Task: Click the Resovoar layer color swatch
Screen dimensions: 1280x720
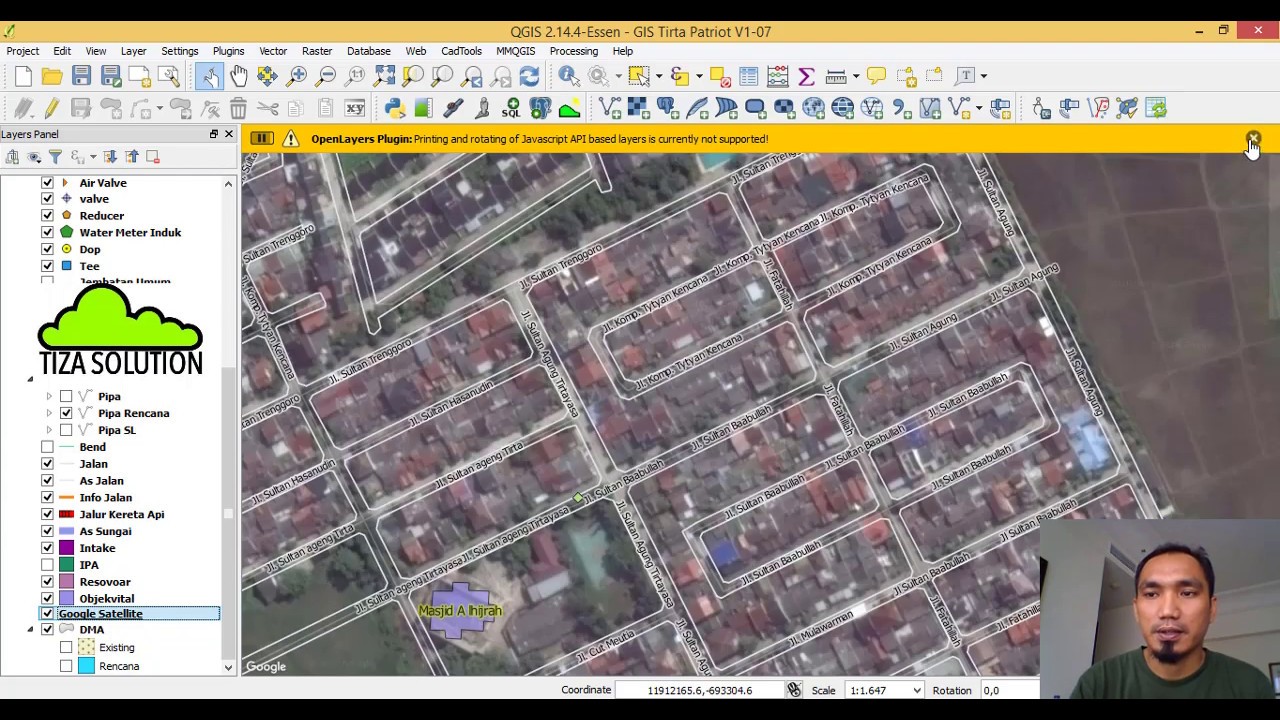Action: (x=67, y=582)
